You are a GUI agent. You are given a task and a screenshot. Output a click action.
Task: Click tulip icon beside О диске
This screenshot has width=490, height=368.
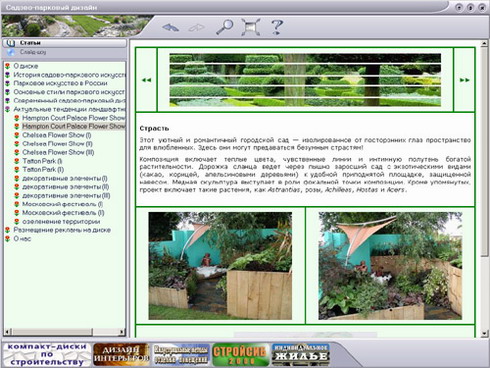point(8,66)
